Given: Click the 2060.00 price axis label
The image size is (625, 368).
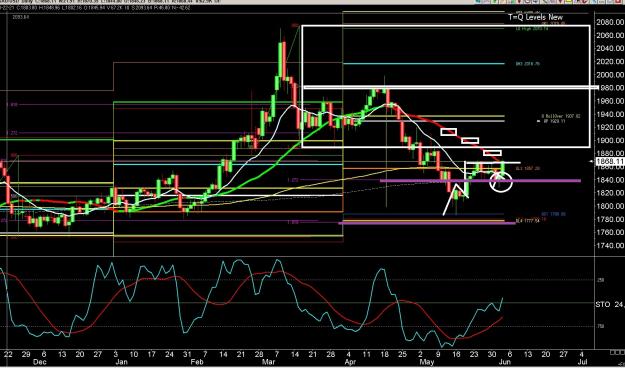Looking at the screenshot, I should [x=611, y=35].
